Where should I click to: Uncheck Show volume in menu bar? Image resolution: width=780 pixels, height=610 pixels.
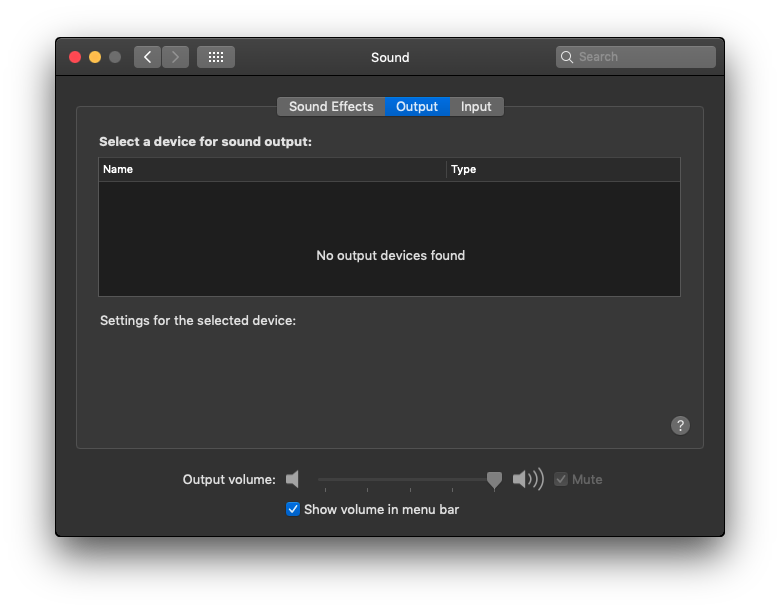tap(293, 509)
